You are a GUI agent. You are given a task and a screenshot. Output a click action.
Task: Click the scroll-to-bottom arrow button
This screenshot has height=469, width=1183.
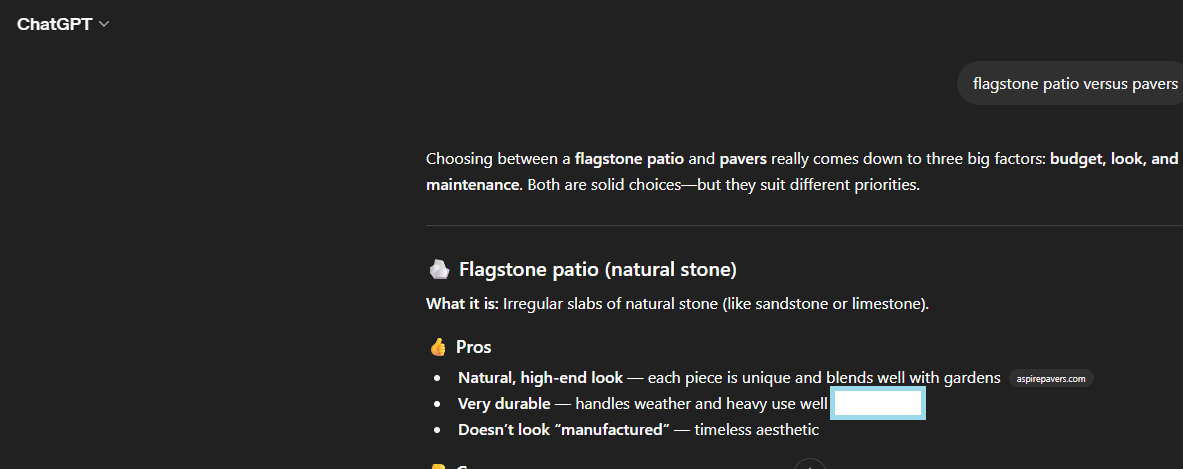coord(809,464)
